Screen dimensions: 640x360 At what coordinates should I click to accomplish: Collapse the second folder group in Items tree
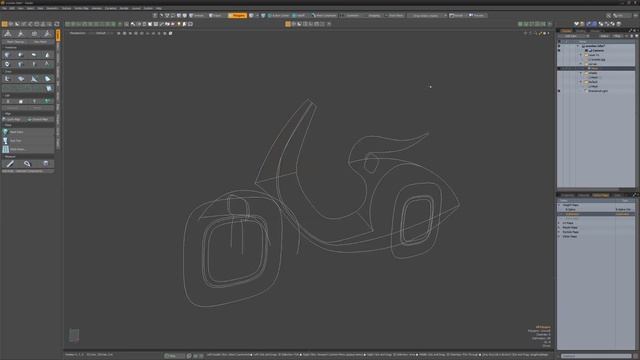click(581, 64)
